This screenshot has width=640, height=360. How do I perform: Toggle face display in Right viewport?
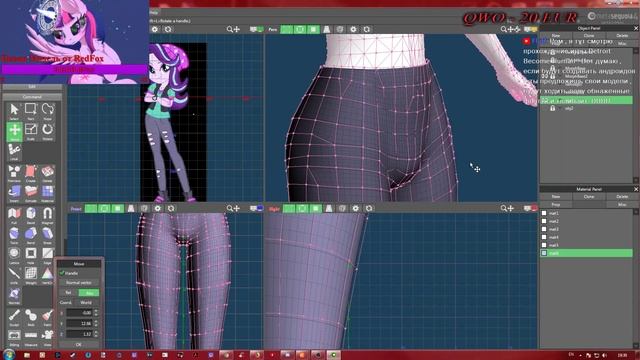(316, 209)
